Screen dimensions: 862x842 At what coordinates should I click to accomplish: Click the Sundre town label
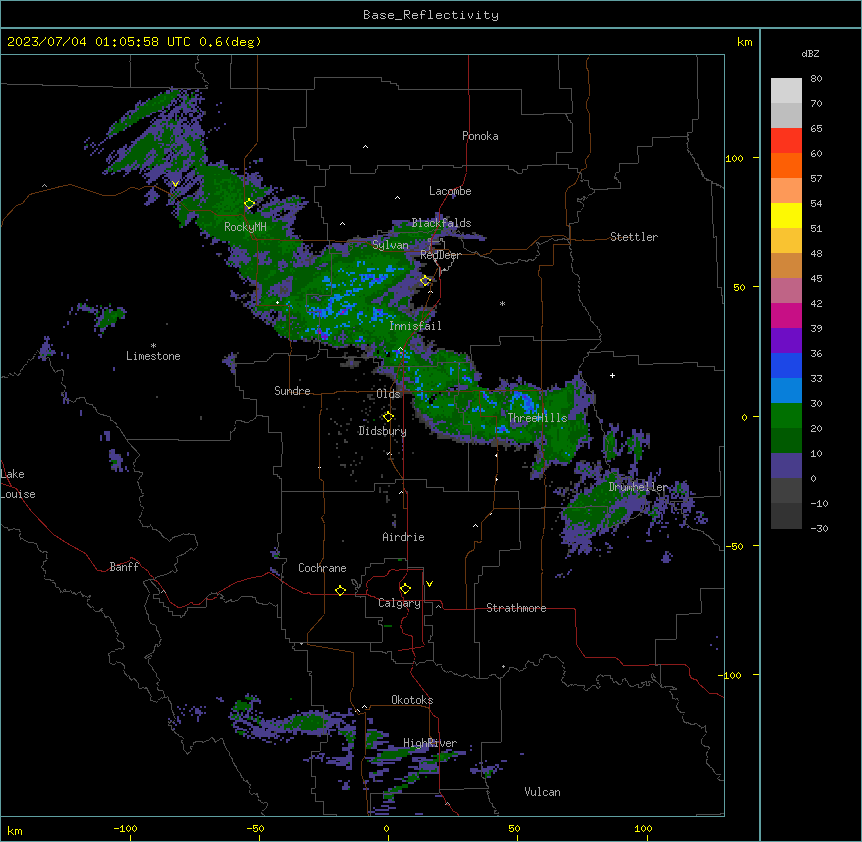292,391
